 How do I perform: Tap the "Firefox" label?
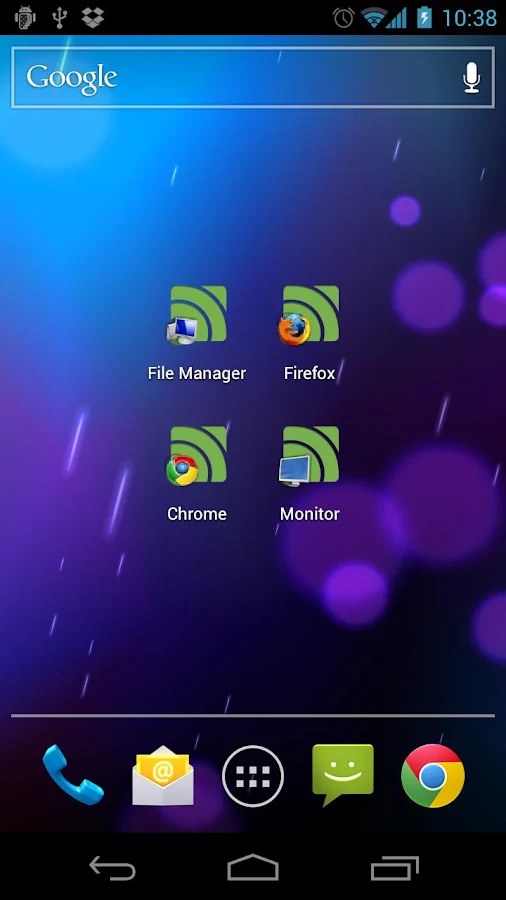(310, 373)
